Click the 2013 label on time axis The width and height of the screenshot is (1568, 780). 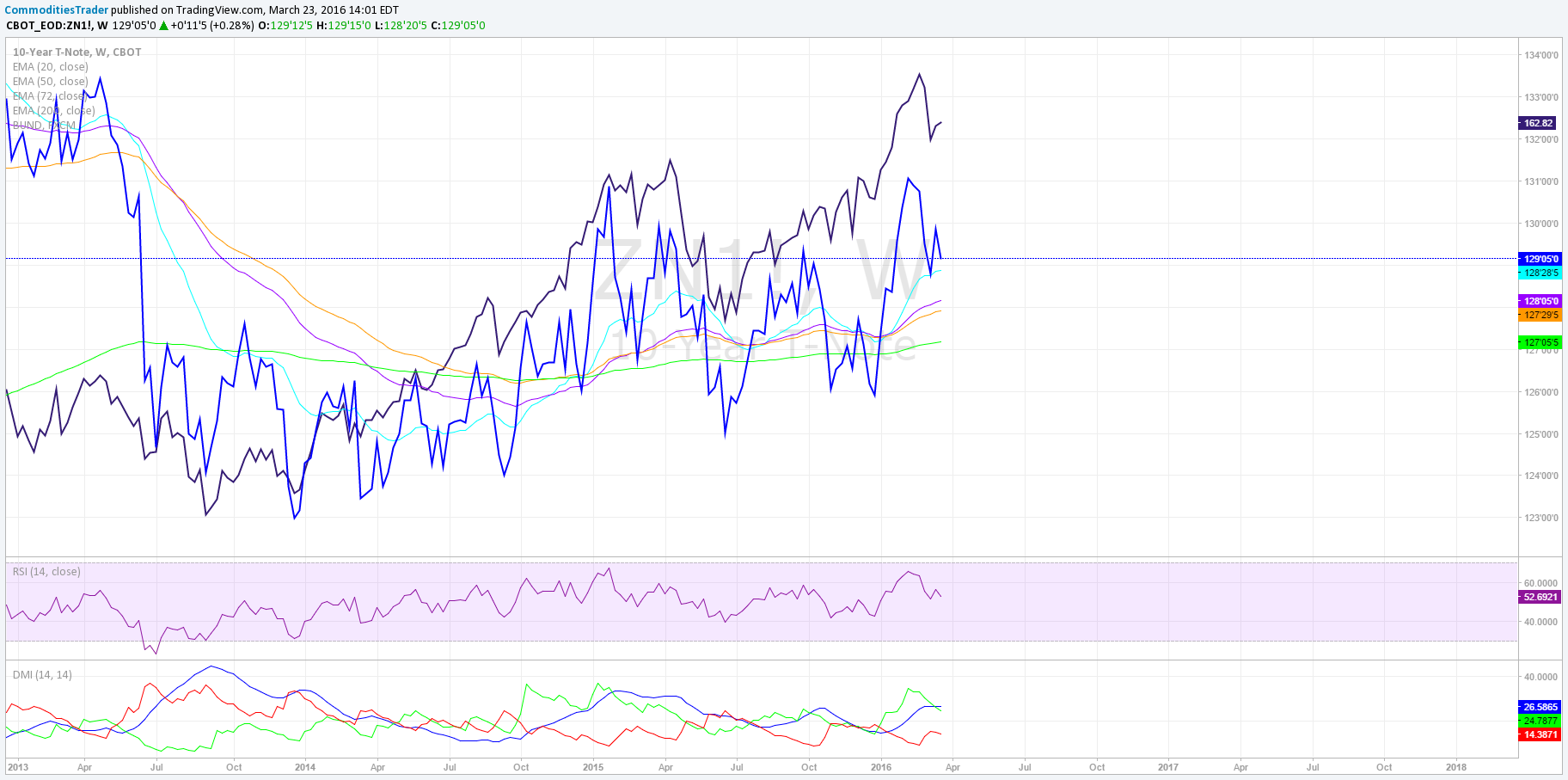[17, 767]
